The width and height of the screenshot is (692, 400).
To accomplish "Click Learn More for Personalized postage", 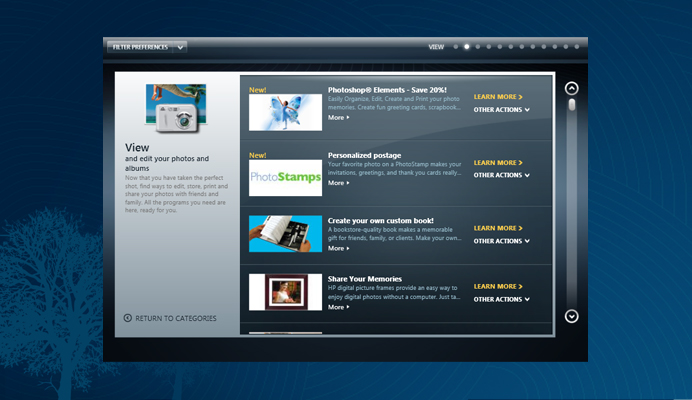I will coord(498,162).
